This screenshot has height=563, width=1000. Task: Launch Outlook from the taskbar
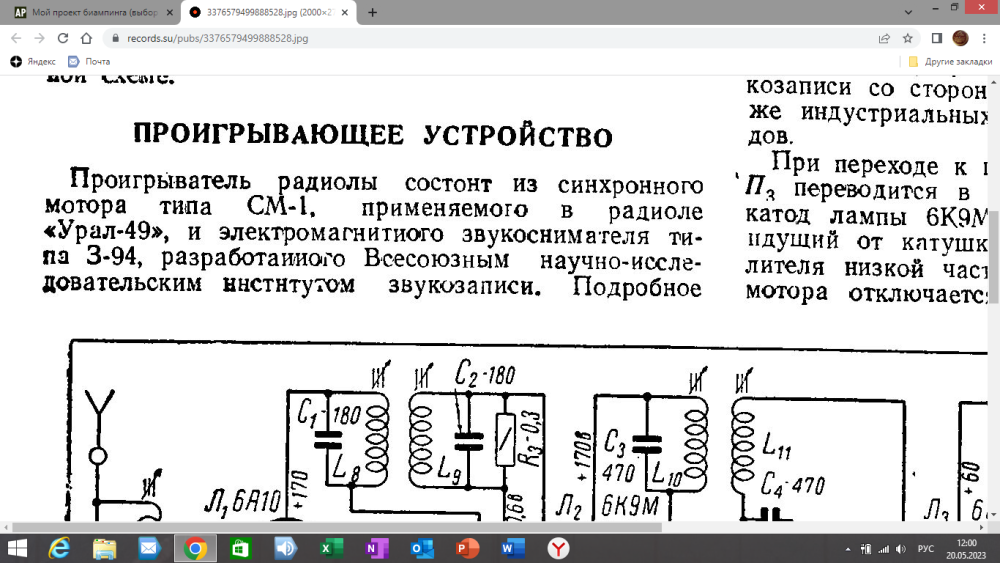(x=422, y=548)
